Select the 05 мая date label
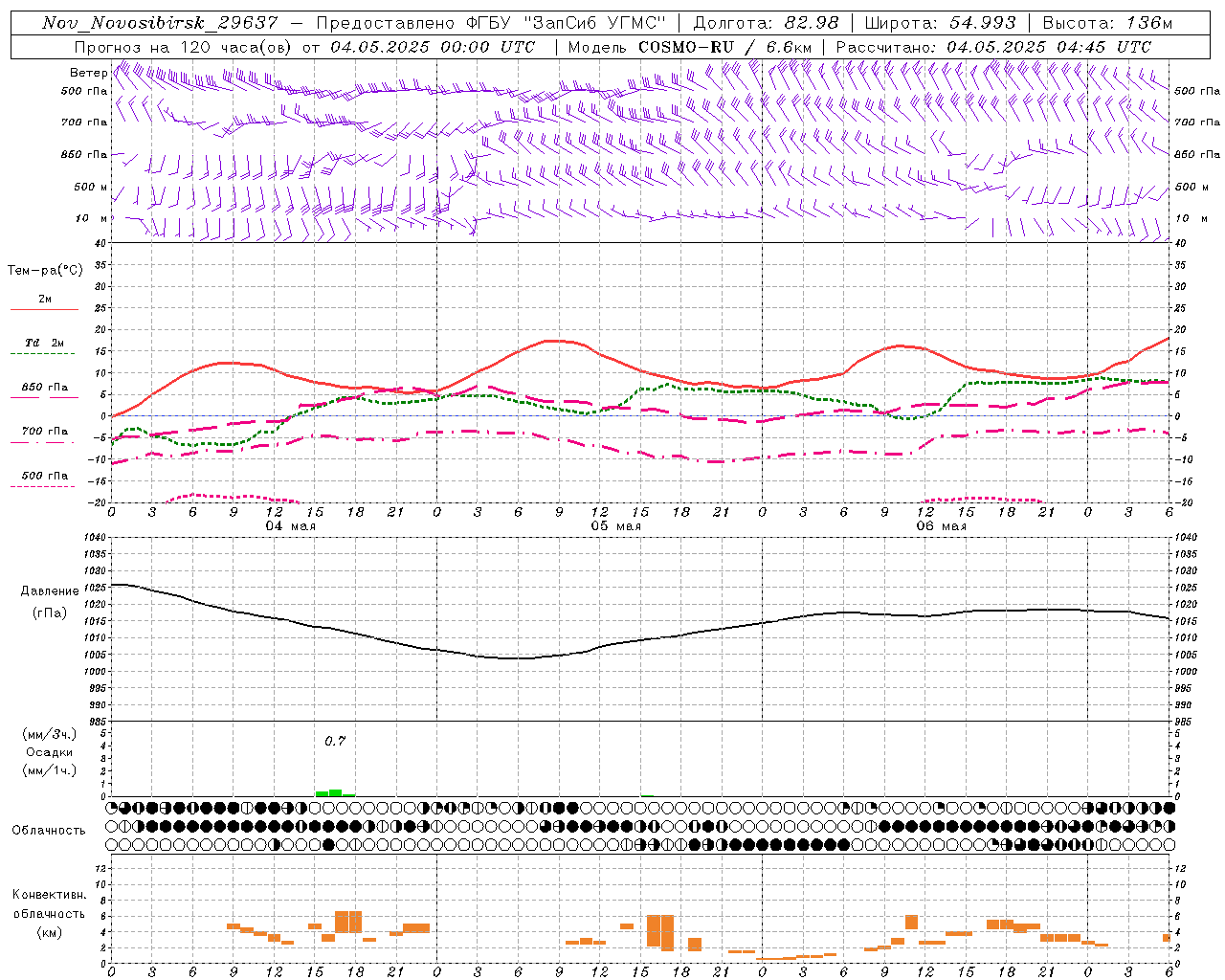The image size is (1225, 980). (x=615, y=526)
